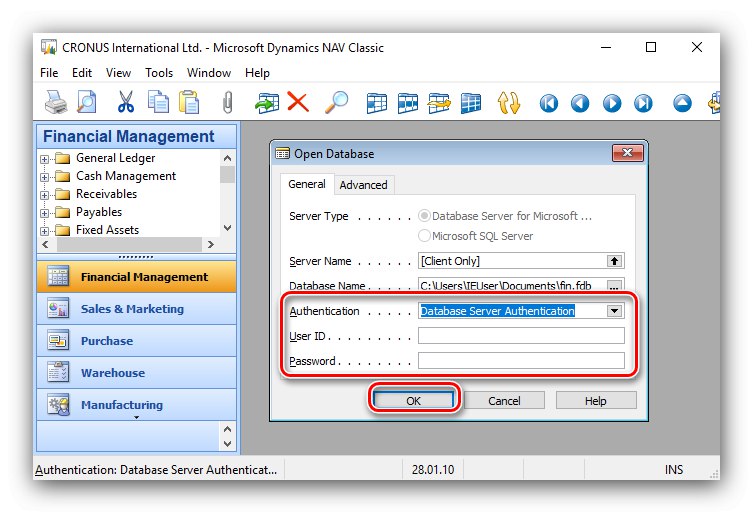This screenshot has height=513, width=753.
Task: Click the Sort arrows toolbar icon
Action: (509, 103)
